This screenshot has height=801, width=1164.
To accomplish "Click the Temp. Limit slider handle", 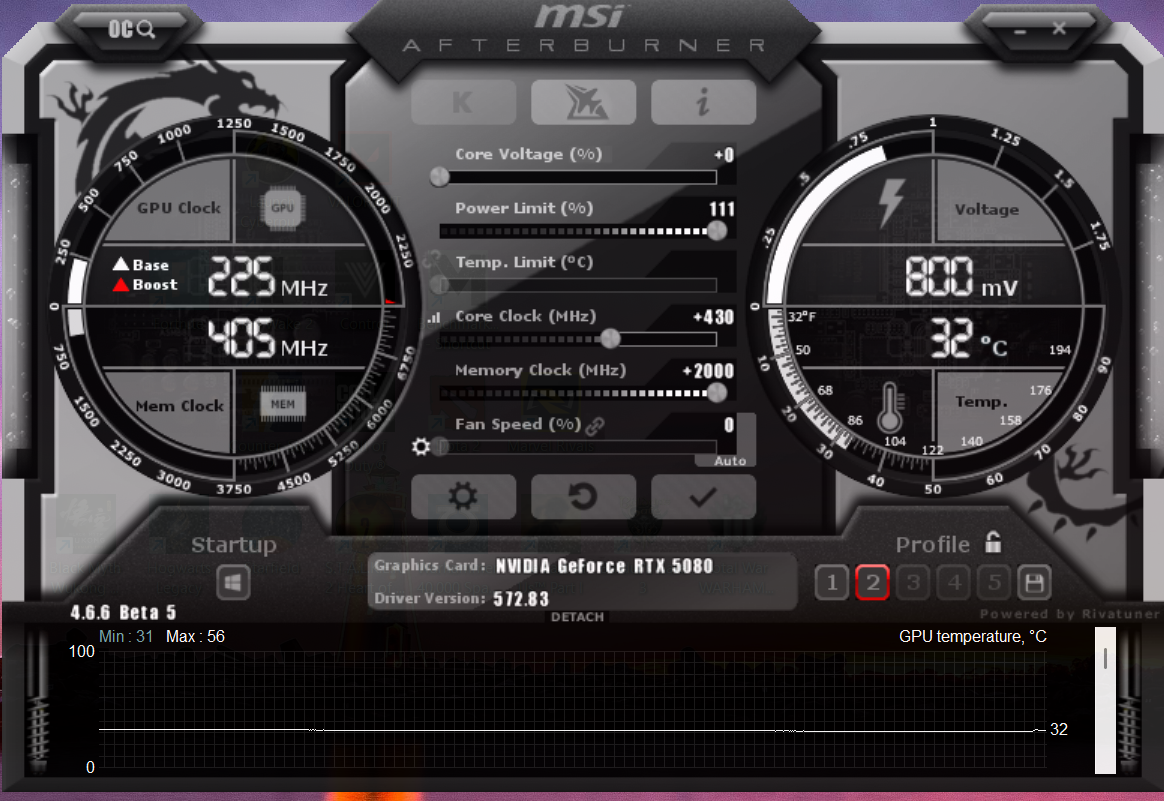I will click(439, 285).
